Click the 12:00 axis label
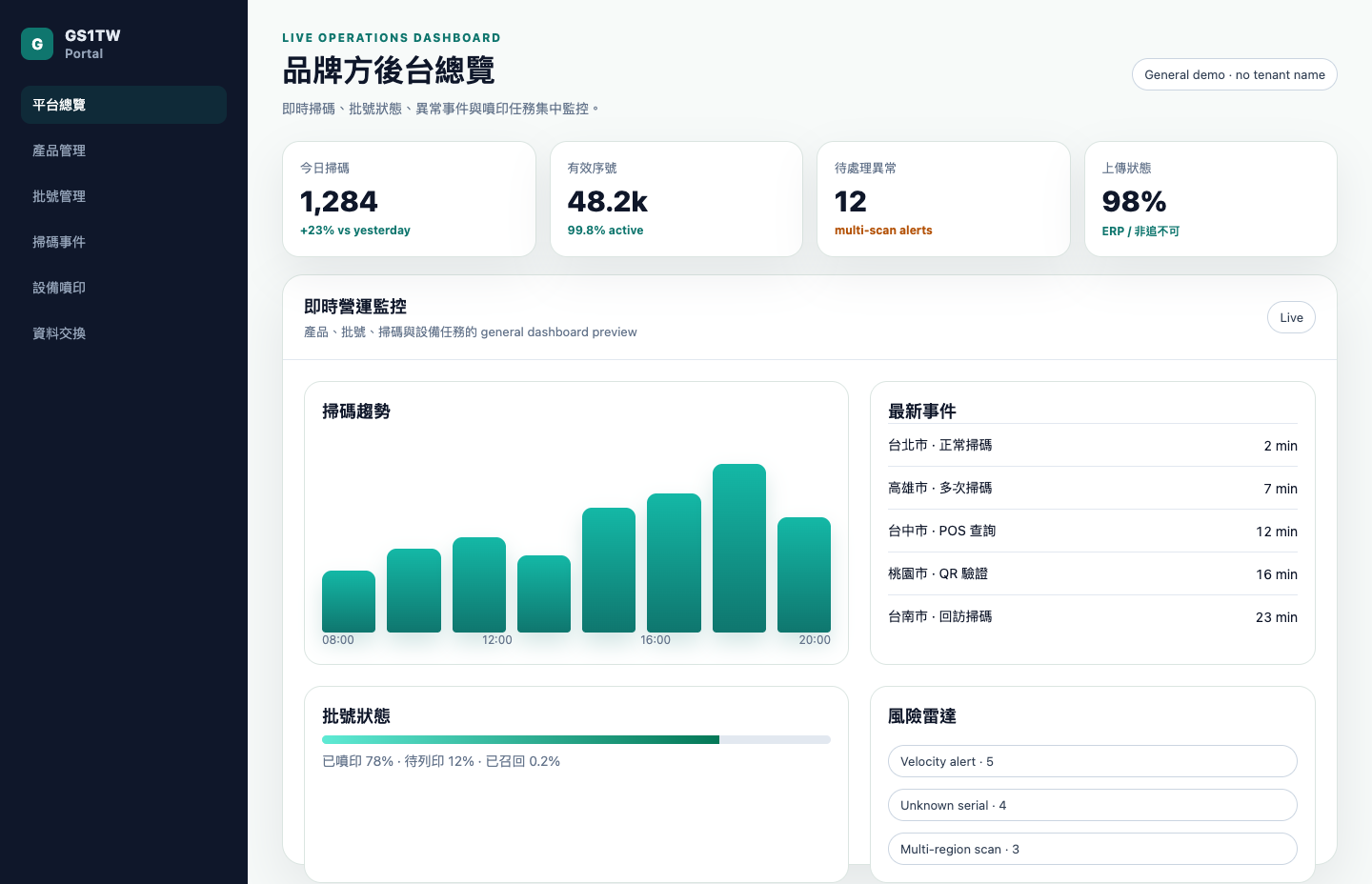The image size is (1372, 884). tap(496, 640)
